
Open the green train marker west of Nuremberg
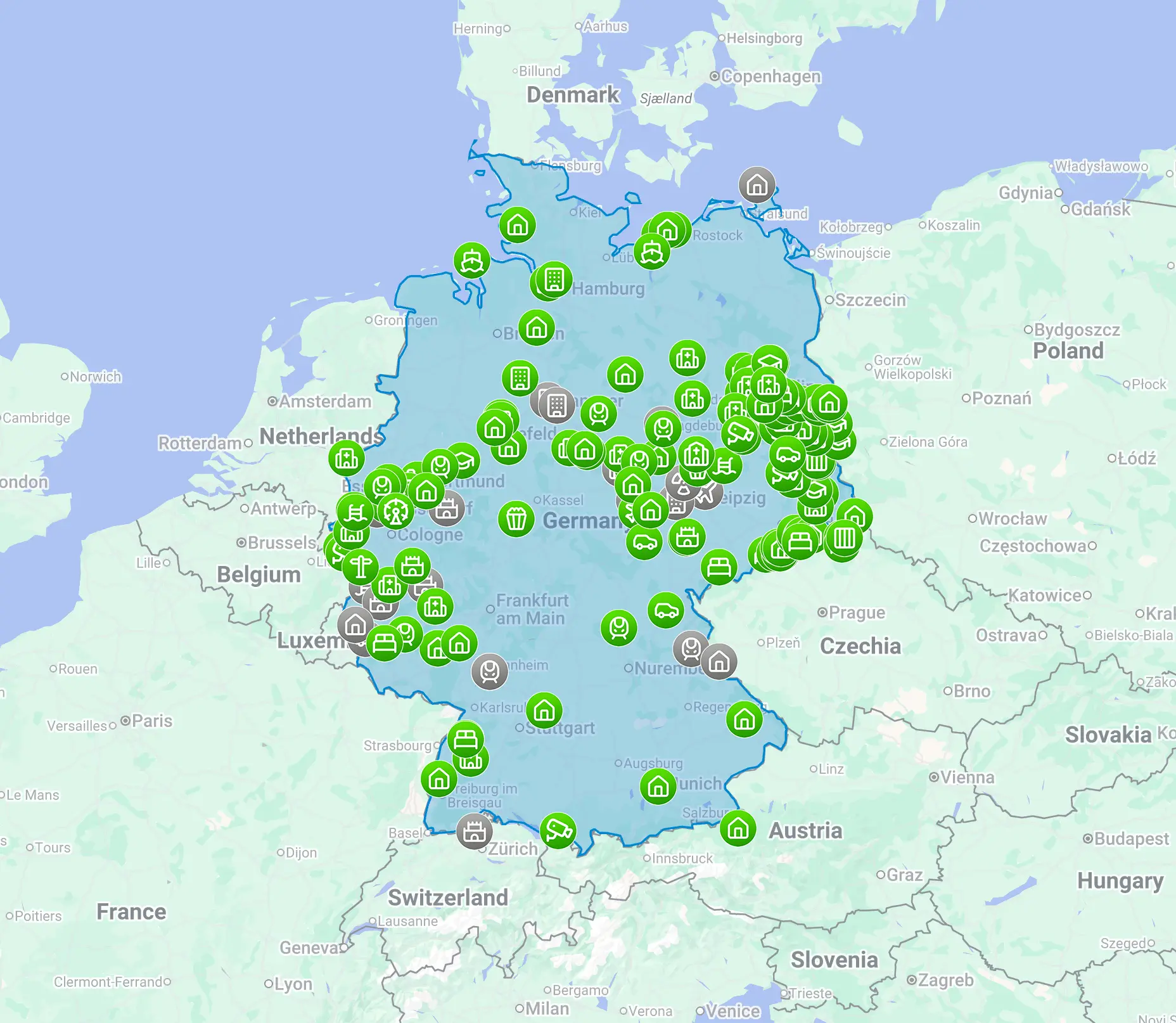pyautogui.click(x=618, y=627)
